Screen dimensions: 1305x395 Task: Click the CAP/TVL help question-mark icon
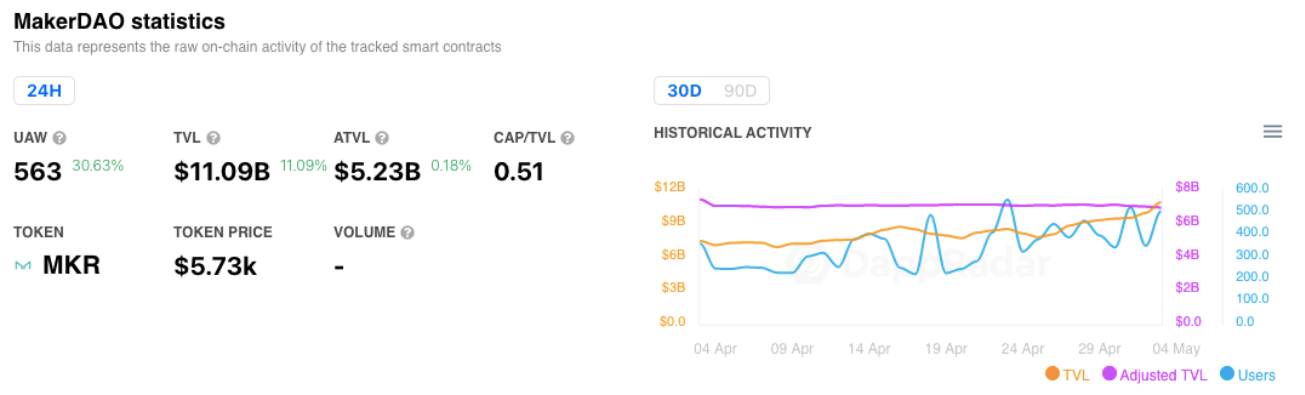567,138
